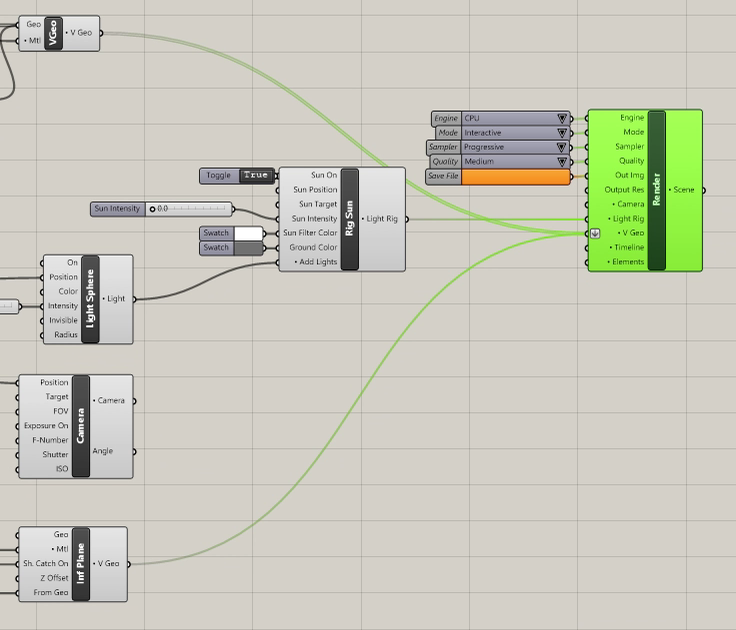Click Inf Plane's Z Offset input
Screen dimensions: 736x630
tap(54, 578)
